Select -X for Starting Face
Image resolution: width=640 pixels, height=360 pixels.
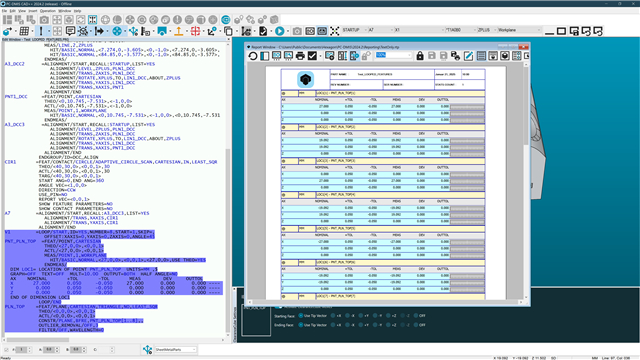click(347, 316)
